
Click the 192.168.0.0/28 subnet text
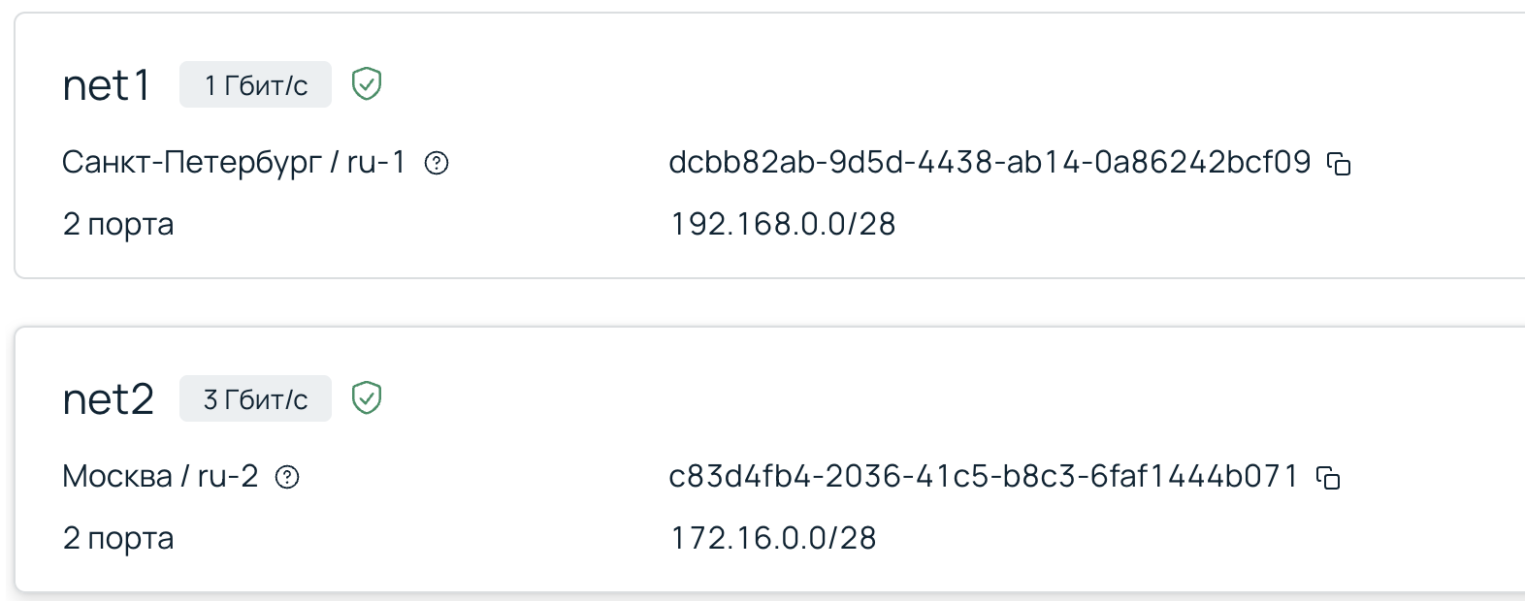781,225
